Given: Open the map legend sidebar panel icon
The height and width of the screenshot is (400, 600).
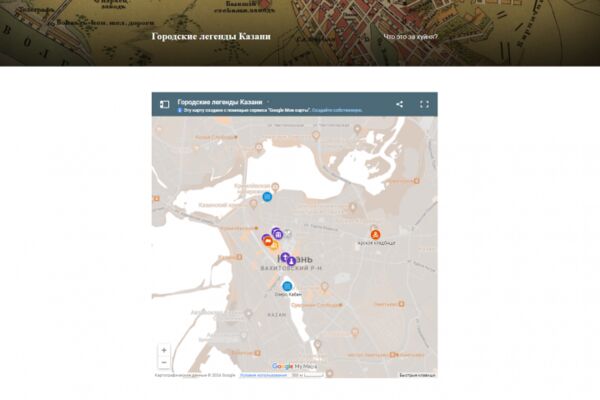Looking at the screenshot, I should click(165, 104).
